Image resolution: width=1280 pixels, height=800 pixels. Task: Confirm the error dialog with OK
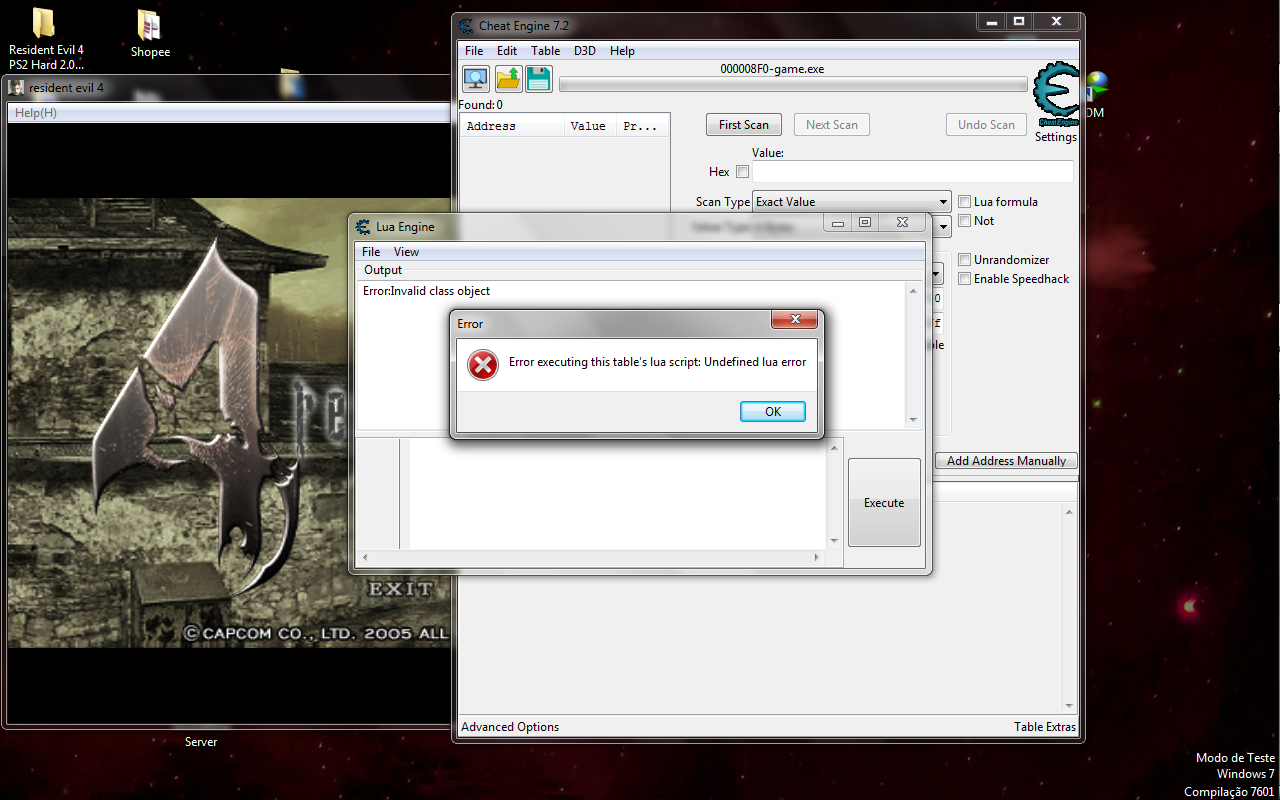[773, 412]
